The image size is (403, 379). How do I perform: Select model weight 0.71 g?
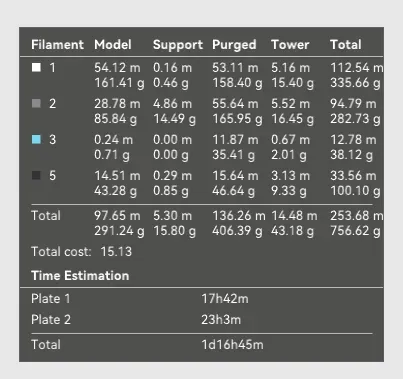tap(112, 155)
